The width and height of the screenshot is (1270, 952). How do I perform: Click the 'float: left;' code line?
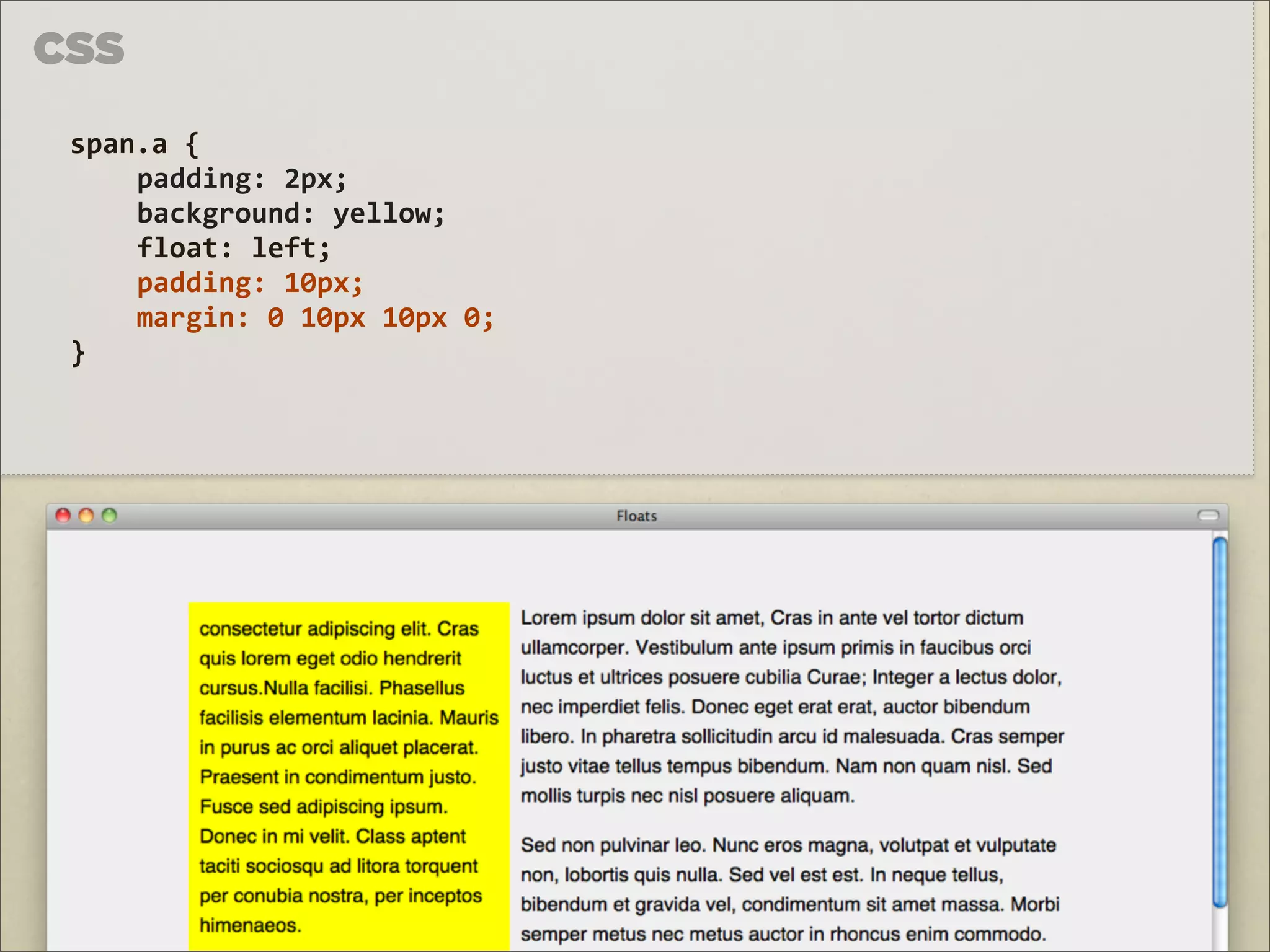click(234, 248)
